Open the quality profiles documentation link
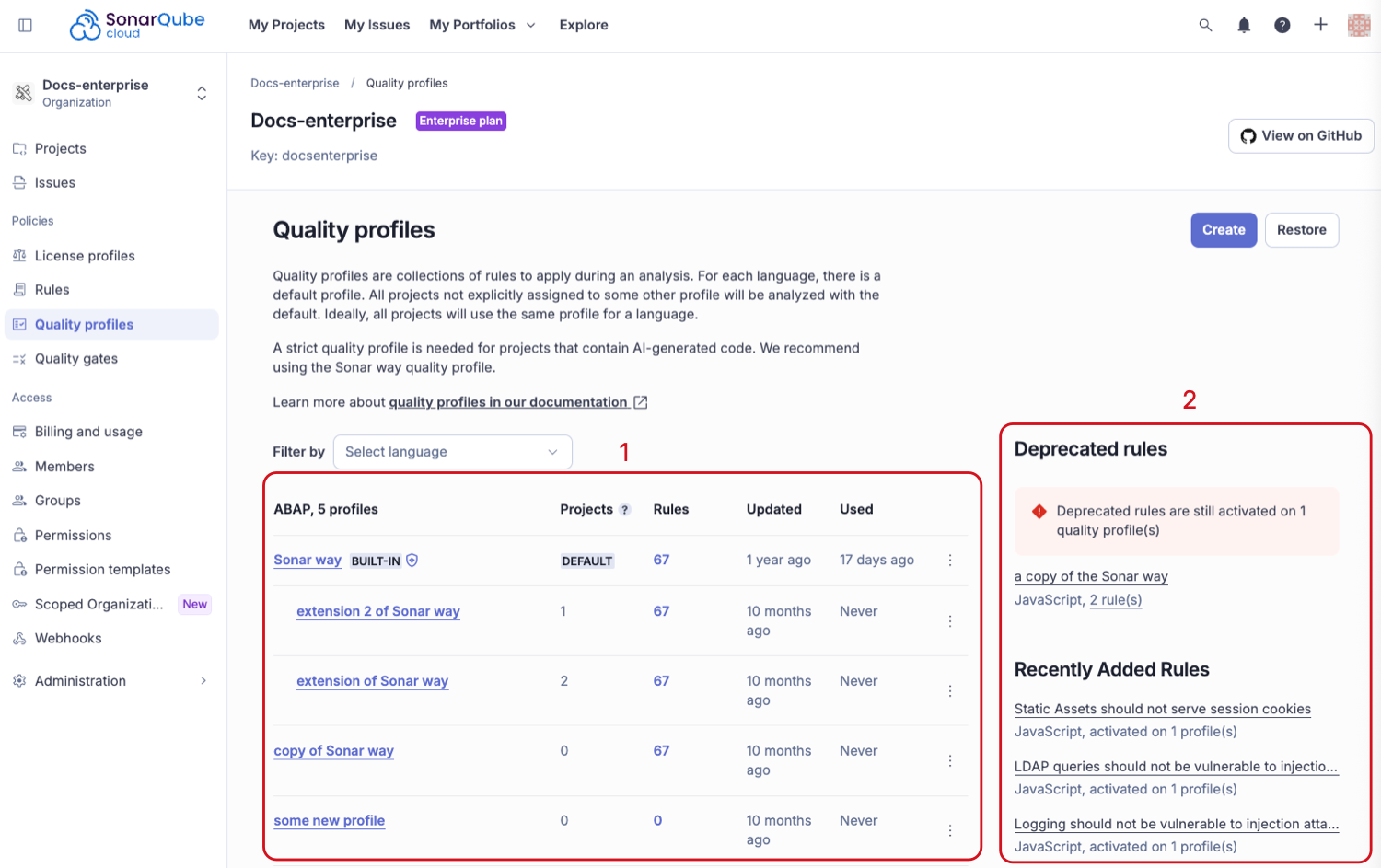This screenshot has width=1381, height=868. pyautogui.click(x=509, y=401)
